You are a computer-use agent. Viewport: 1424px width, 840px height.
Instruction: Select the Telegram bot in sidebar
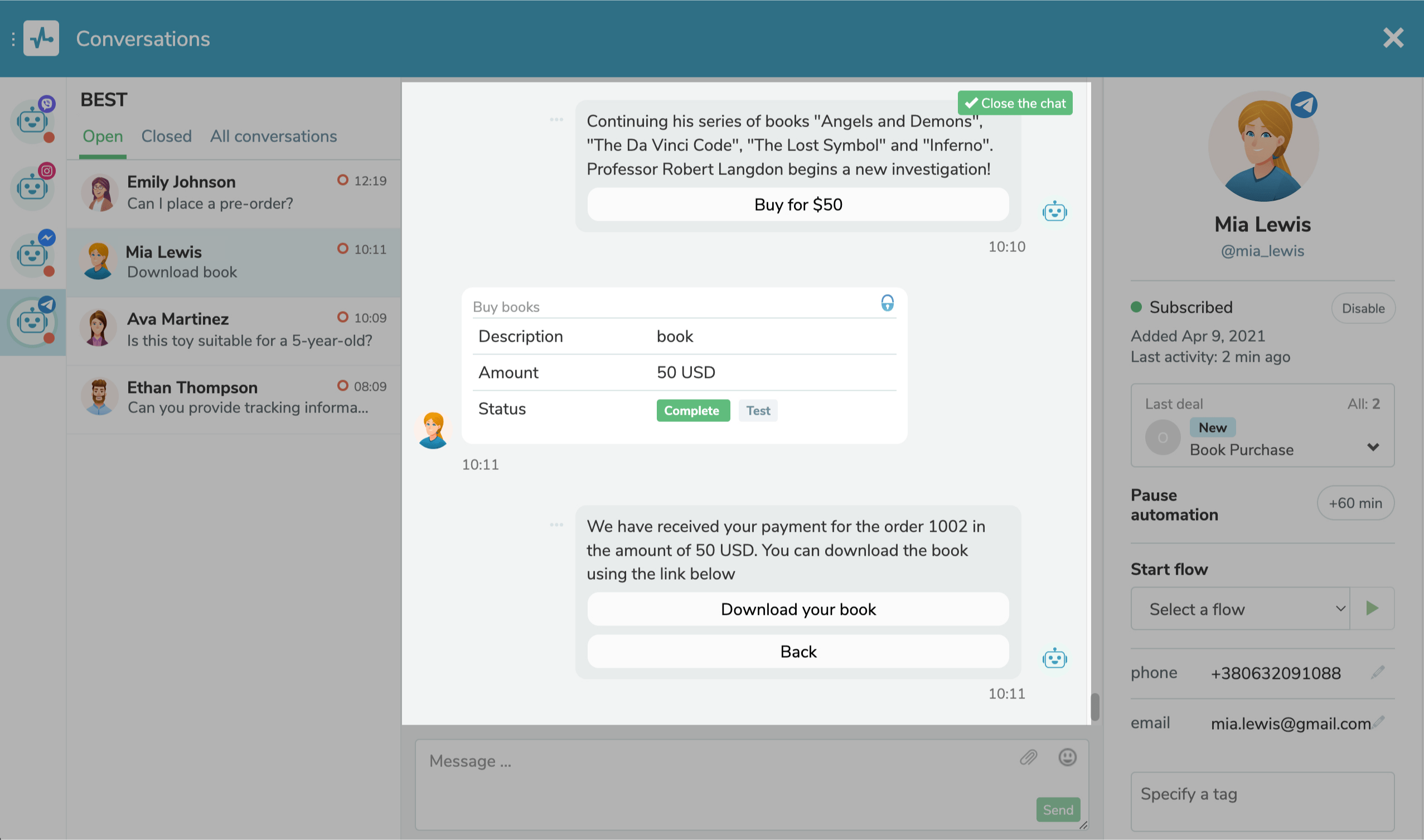[x=32, y=322]
